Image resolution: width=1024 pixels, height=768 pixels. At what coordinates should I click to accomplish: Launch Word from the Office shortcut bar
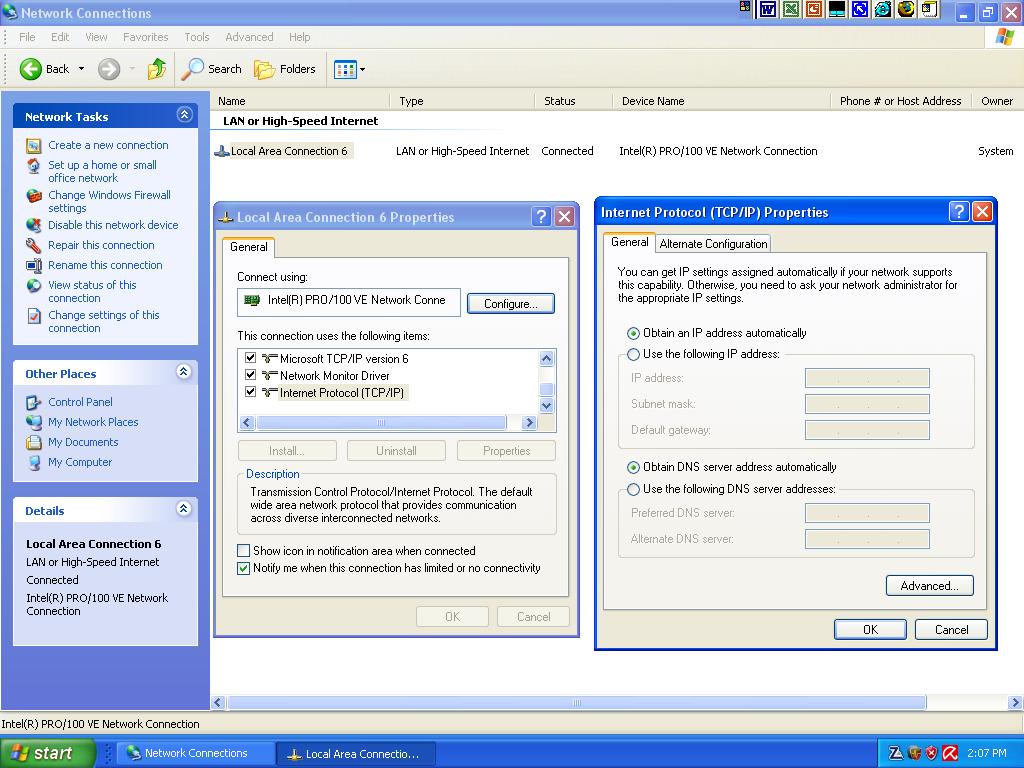pyautogui.click(x=767, y=9)
